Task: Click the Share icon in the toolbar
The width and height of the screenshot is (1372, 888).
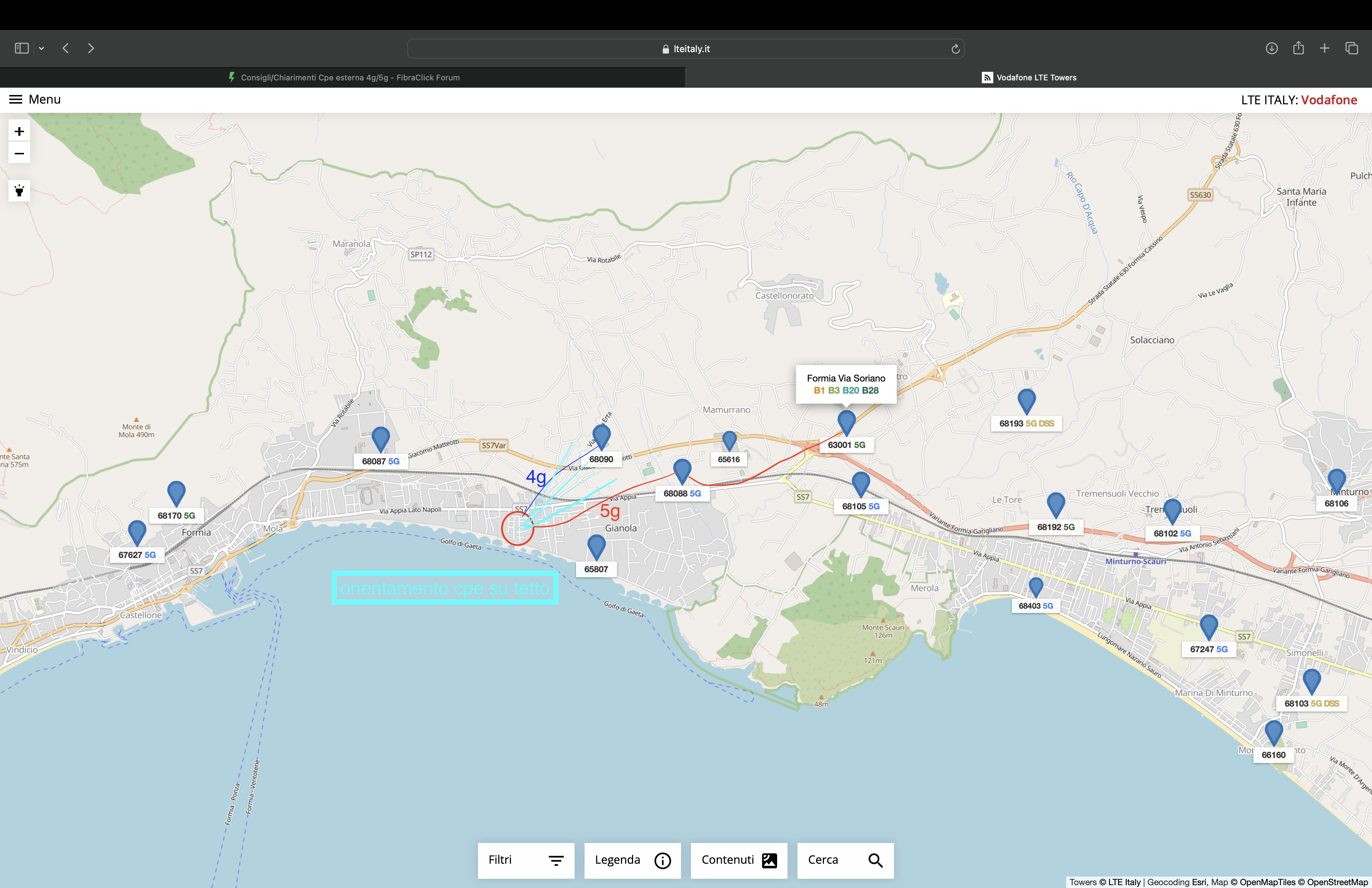Action: pos(1298,49)
